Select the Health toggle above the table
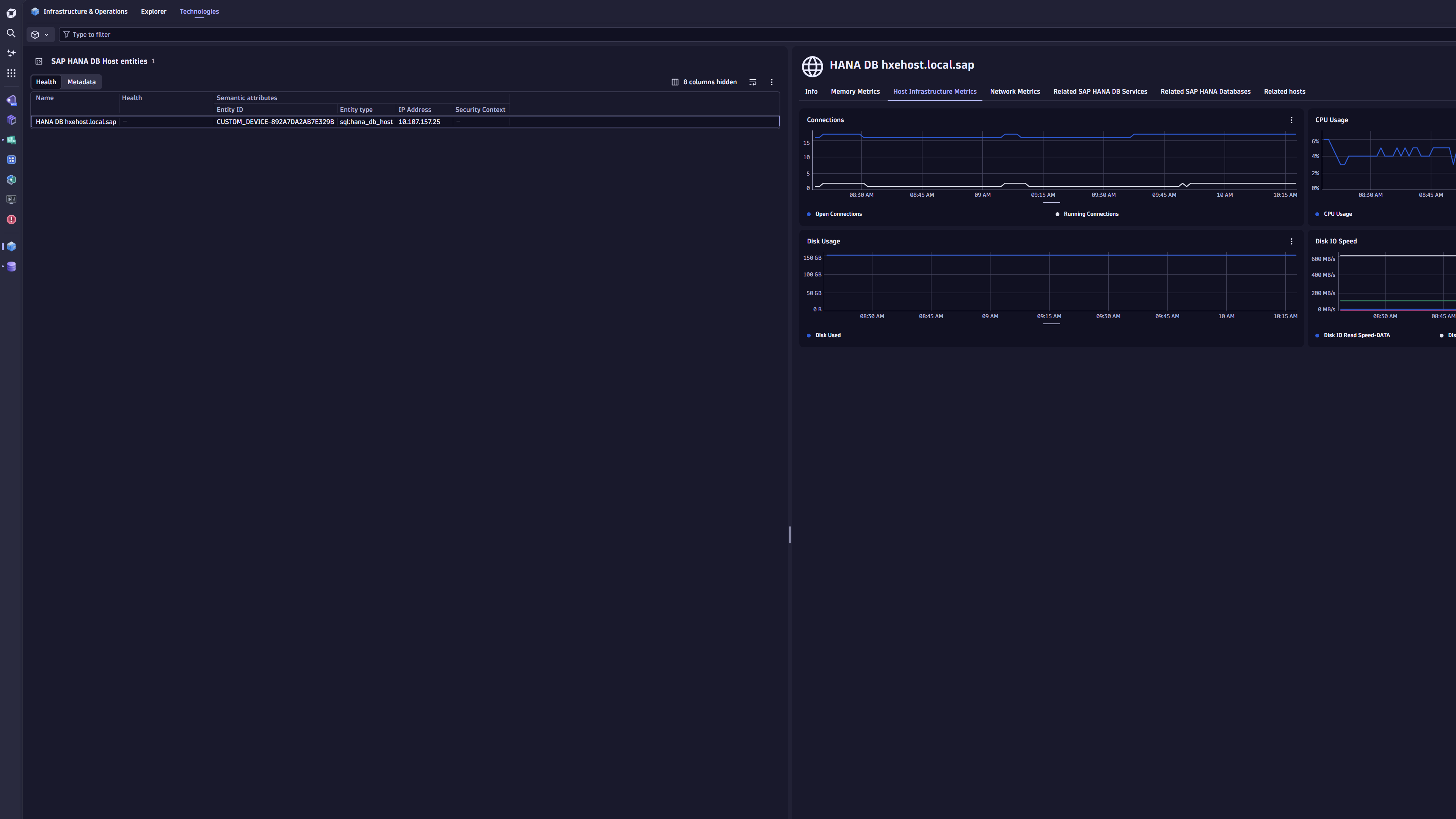This screenshot has height=819, width=1456. [x=46, y=82]
